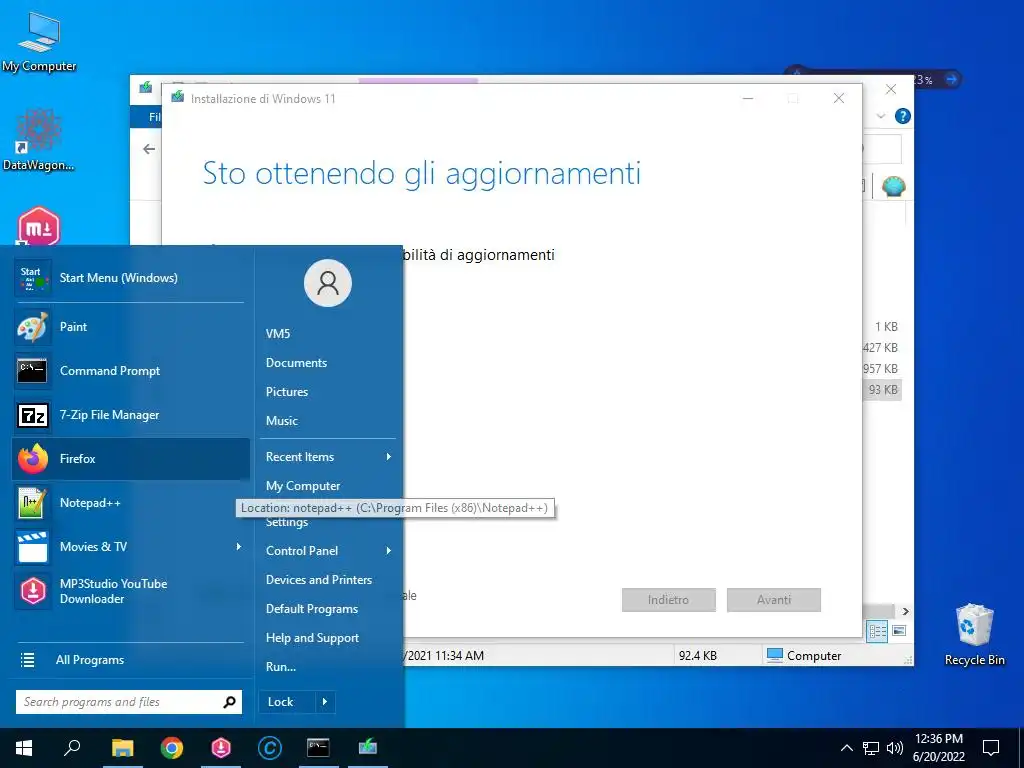Expand the Explorer ribbon chevron
Image resolution: width=1024 pixels, height=768 pixels.
[880, 116]
